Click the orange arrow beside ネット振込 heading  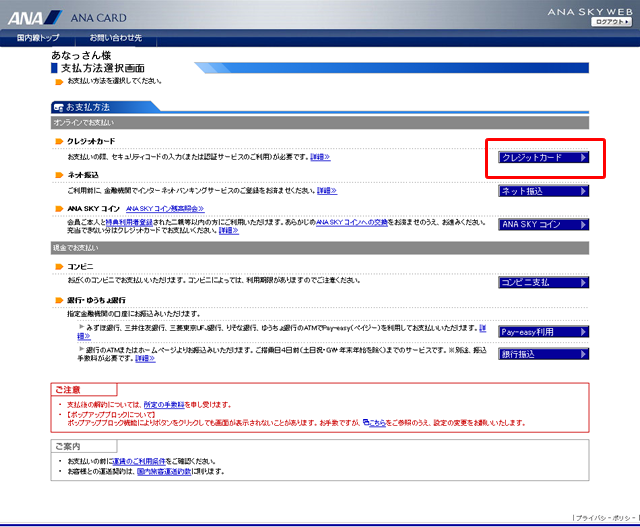[59, 175]
